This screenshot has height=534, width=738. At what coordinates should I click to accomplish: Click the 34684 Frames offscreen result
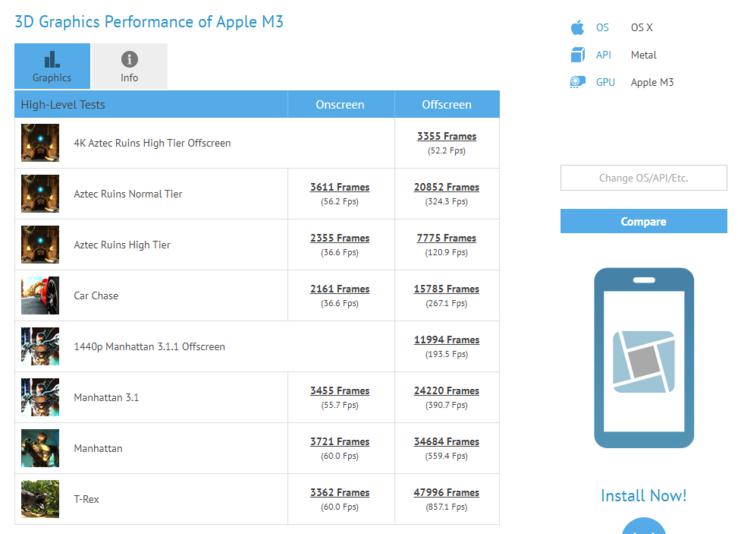447,441
